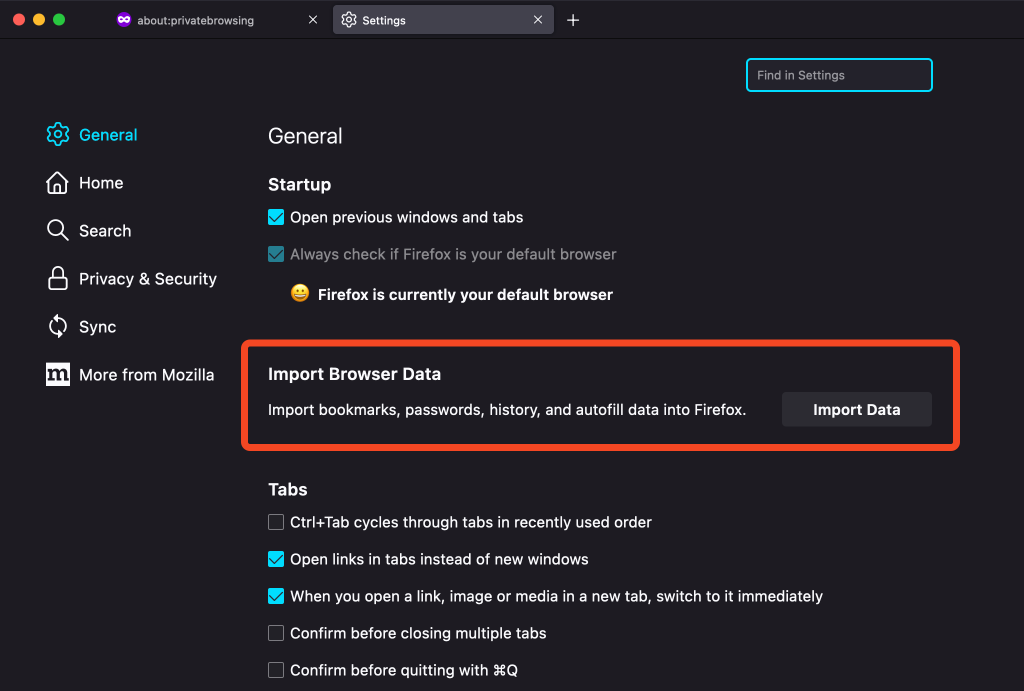1024x691 pixels.
Task: Click the Privacy & Security lock icon
Action: [58, 279]
